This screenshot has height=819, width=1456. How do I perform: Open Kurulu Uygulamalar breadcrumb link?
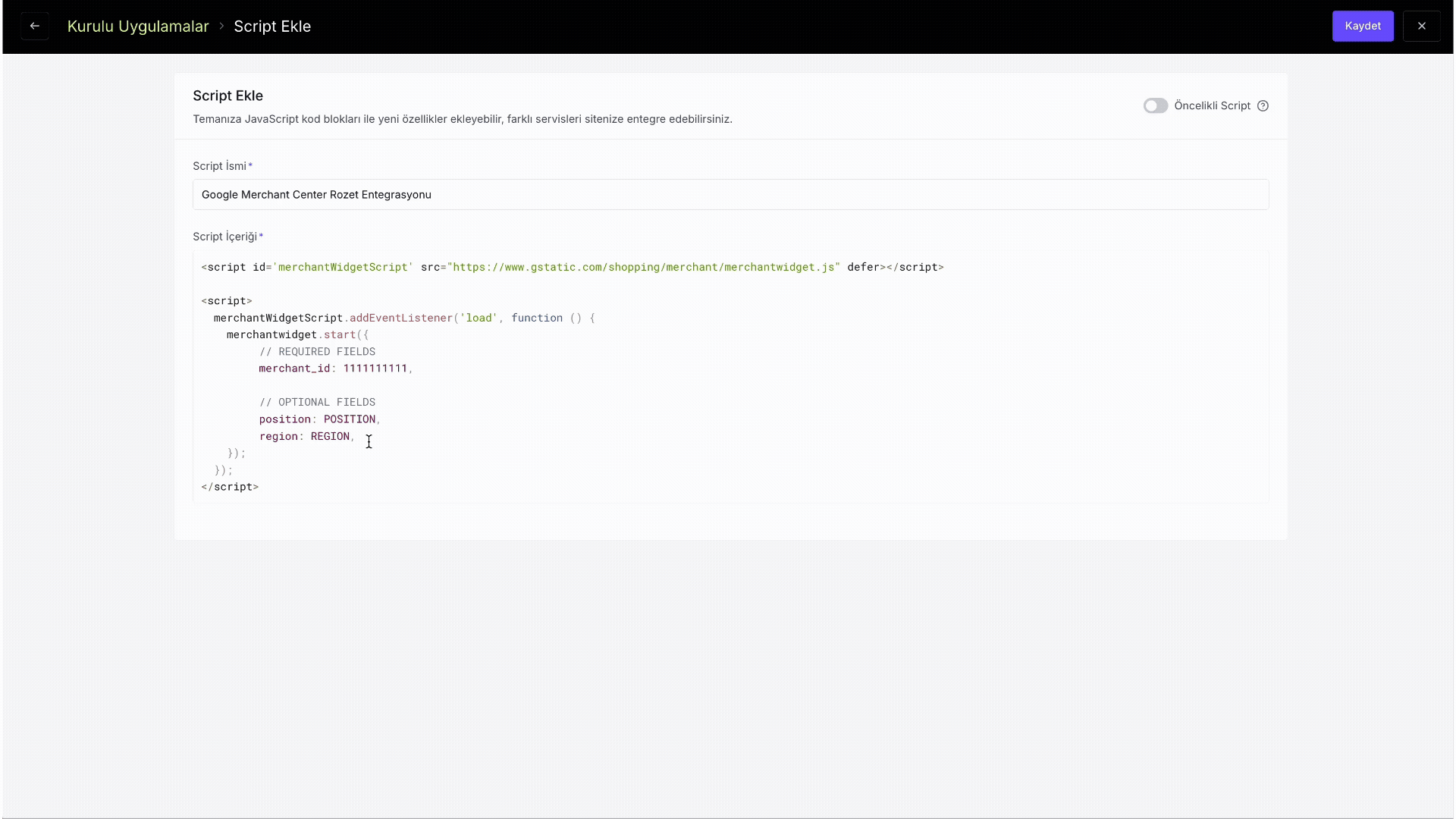coord(138,27)
